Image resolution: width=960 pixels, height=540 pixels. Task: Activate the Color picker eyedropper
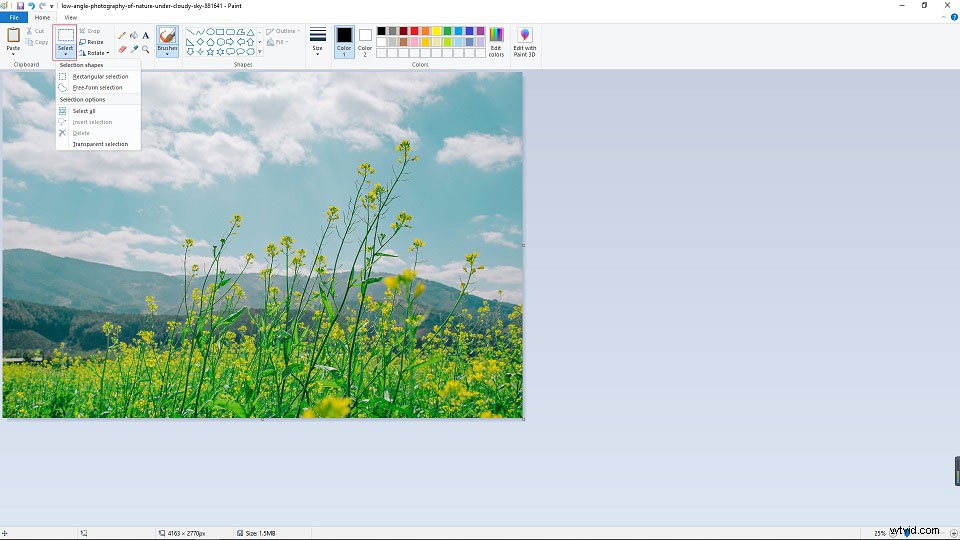[134, 49]
